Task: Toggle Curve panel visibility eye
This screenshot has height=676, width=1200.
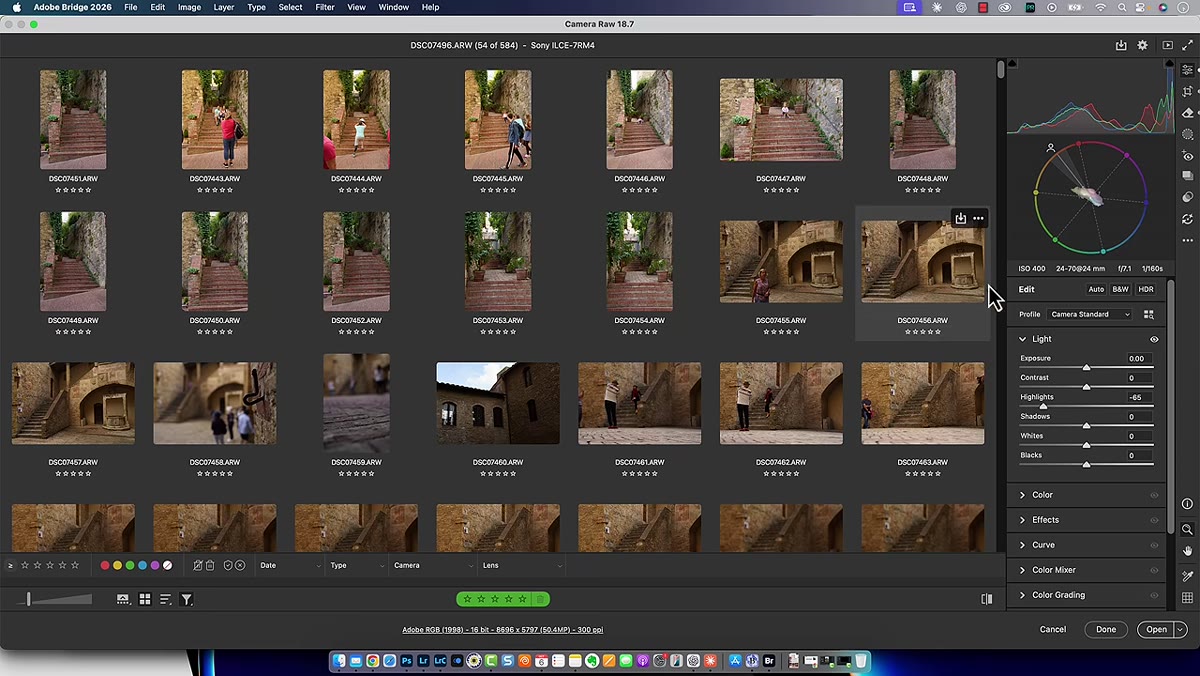Action: [x=1154, y=545]
